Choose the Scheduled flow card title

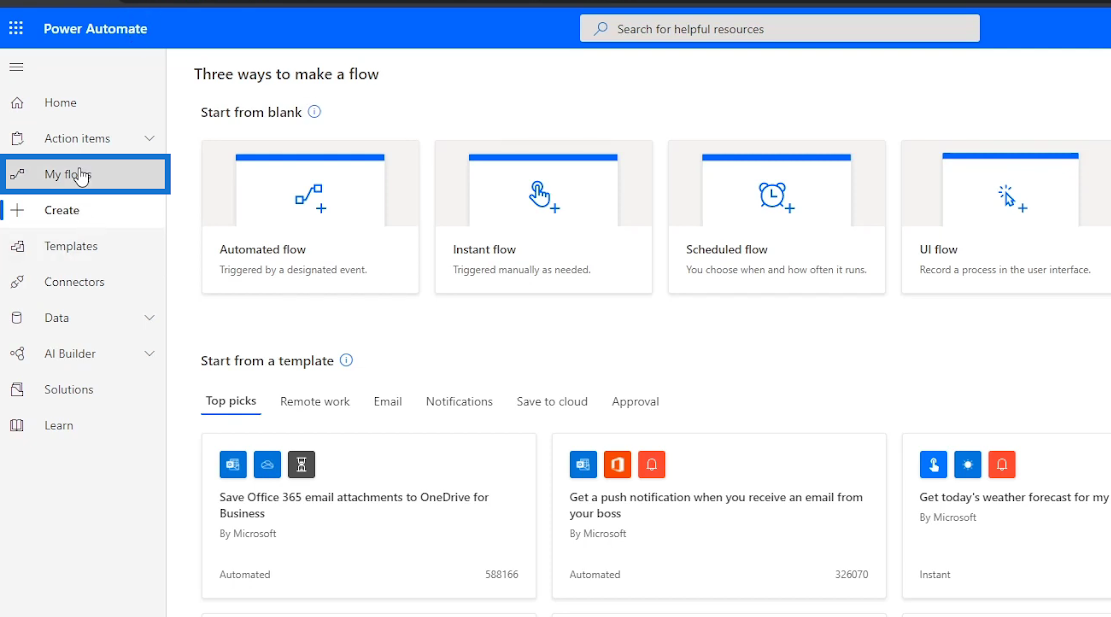click(727, 249)
